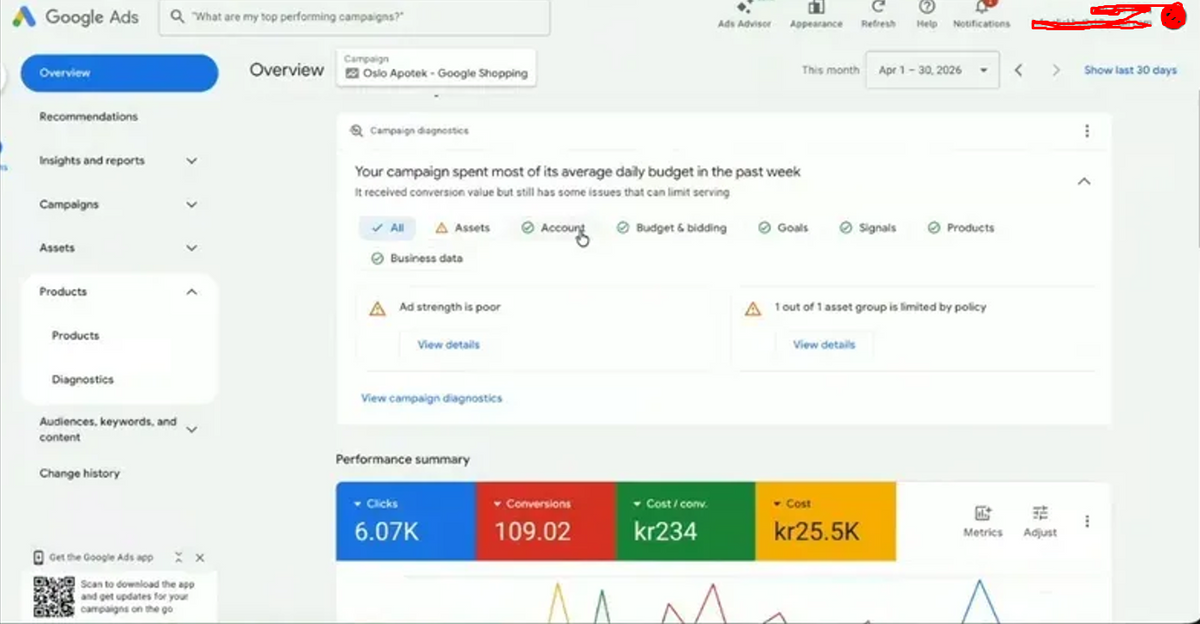Open the Help menu
Screen dimensions: 1200x624
(927, 14)
